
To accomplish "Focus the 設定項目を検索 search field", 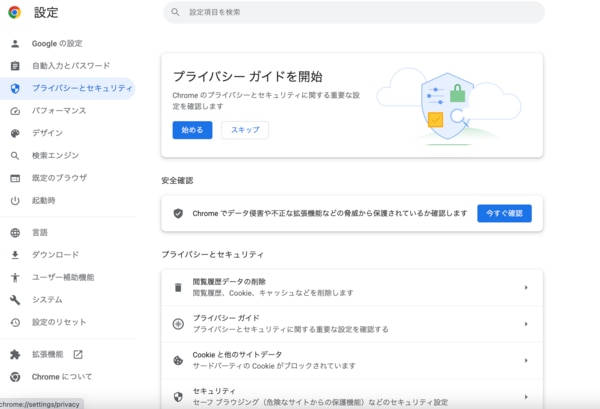I will 354,12.
